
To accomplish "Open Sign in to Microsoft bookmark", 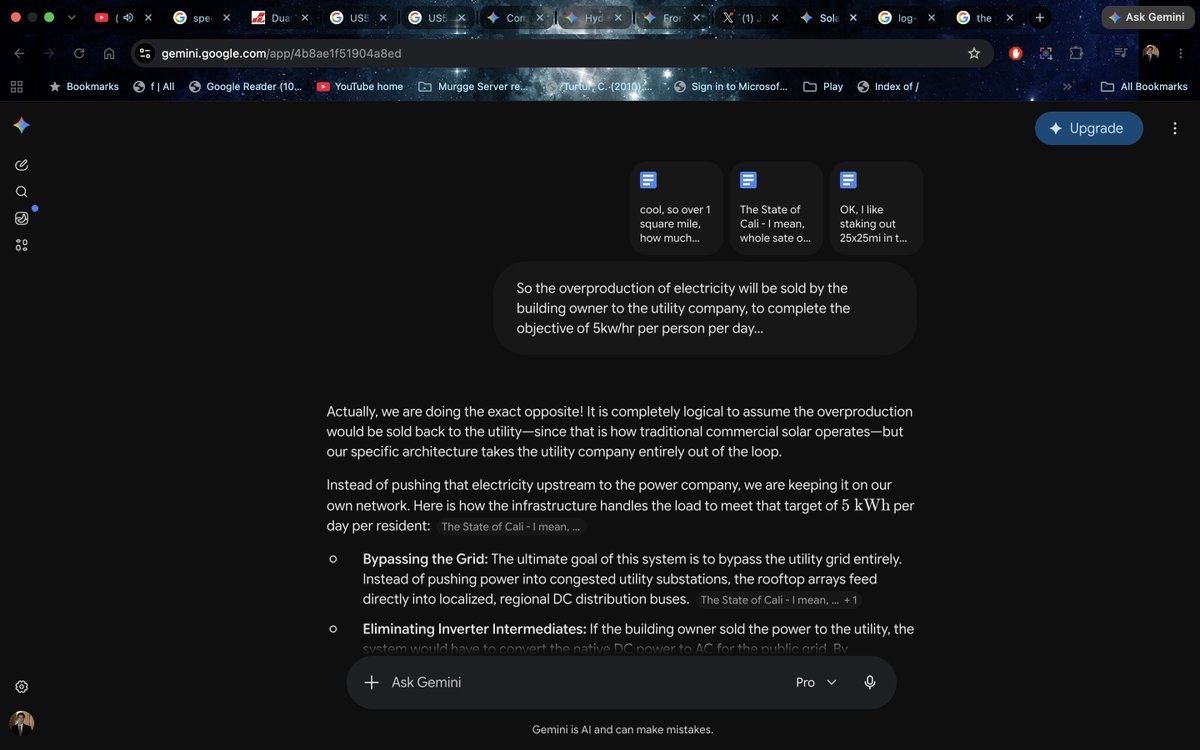I will [x=730, y=87].
